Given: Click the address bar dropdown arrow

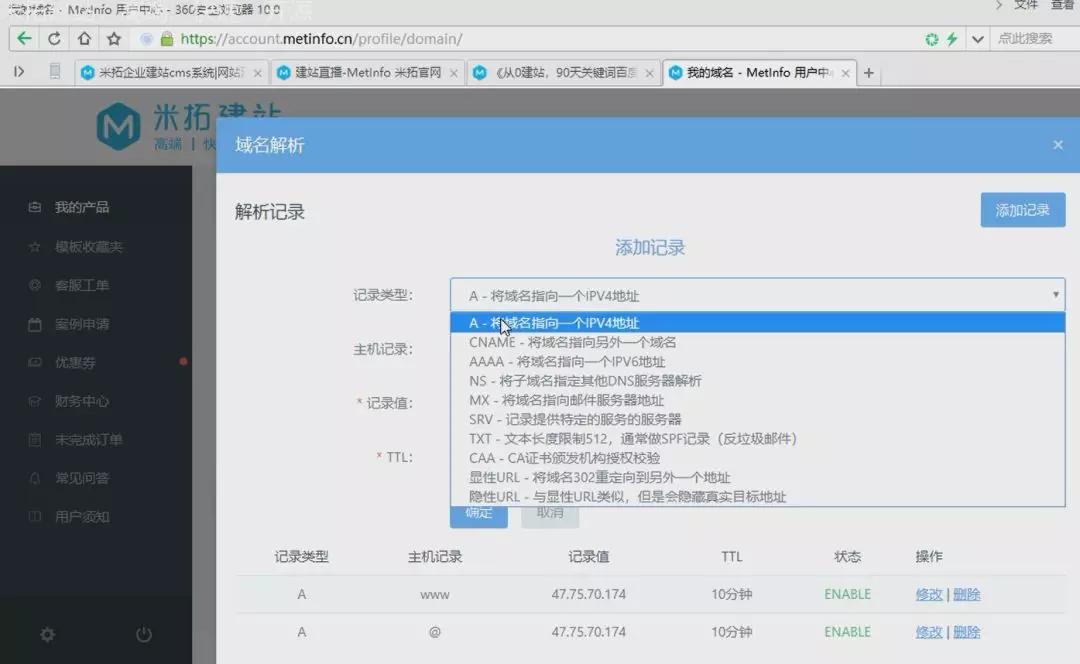Looking at the screenshot, I should click(977, 38).
